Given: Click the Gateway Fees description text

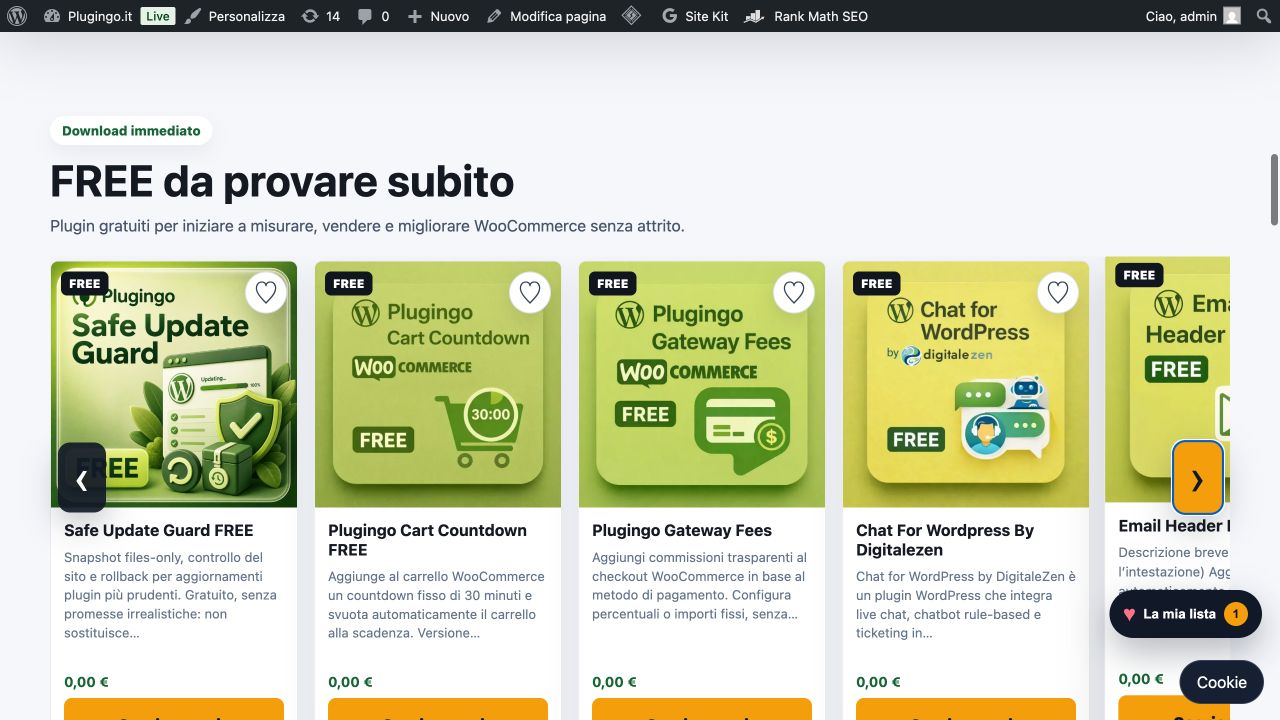Looking at the screenshot, I should 700,586.
